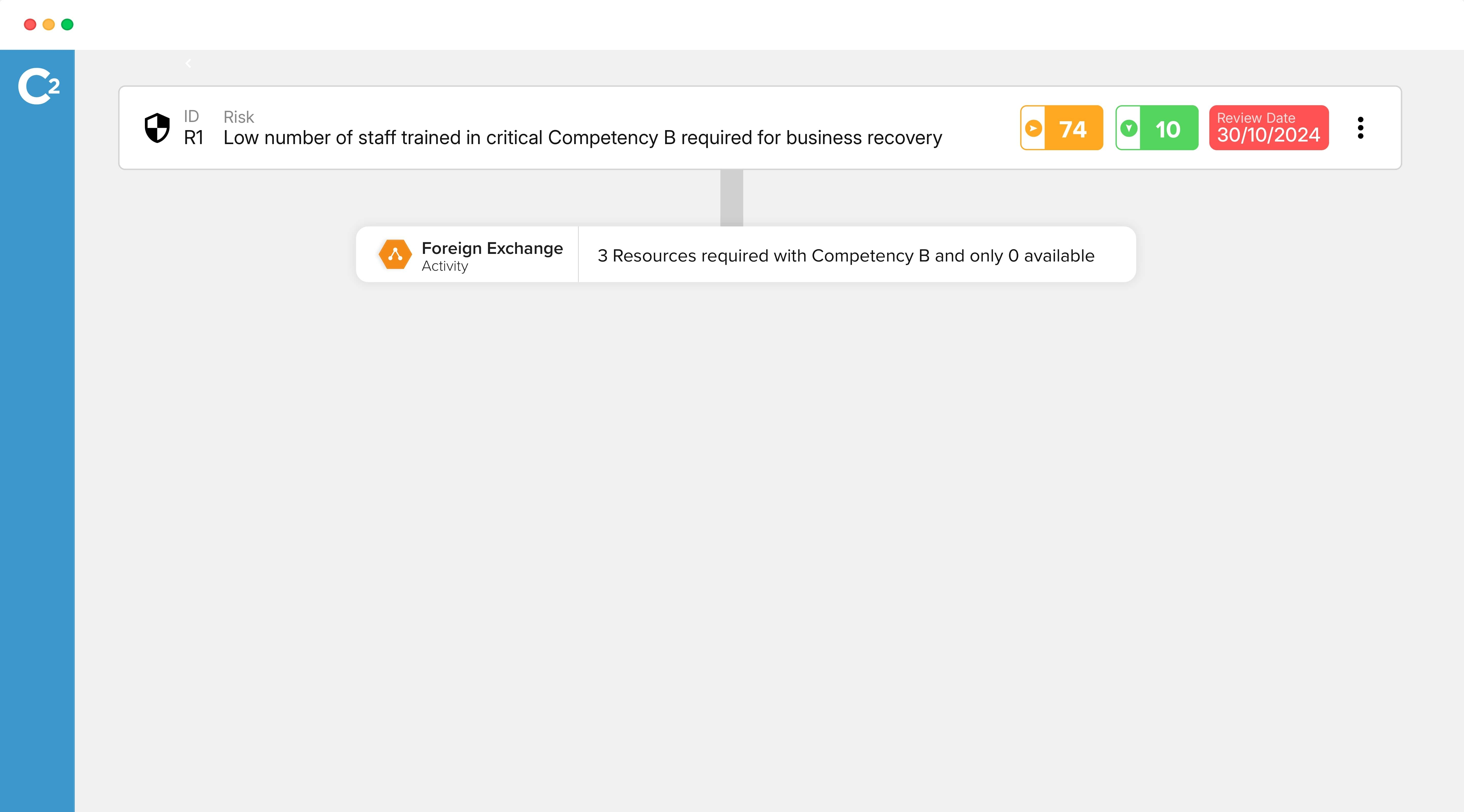Click the green down-arrow icon beside 10
This screenshot has width=1464, height=812.
pos(1129,128)
